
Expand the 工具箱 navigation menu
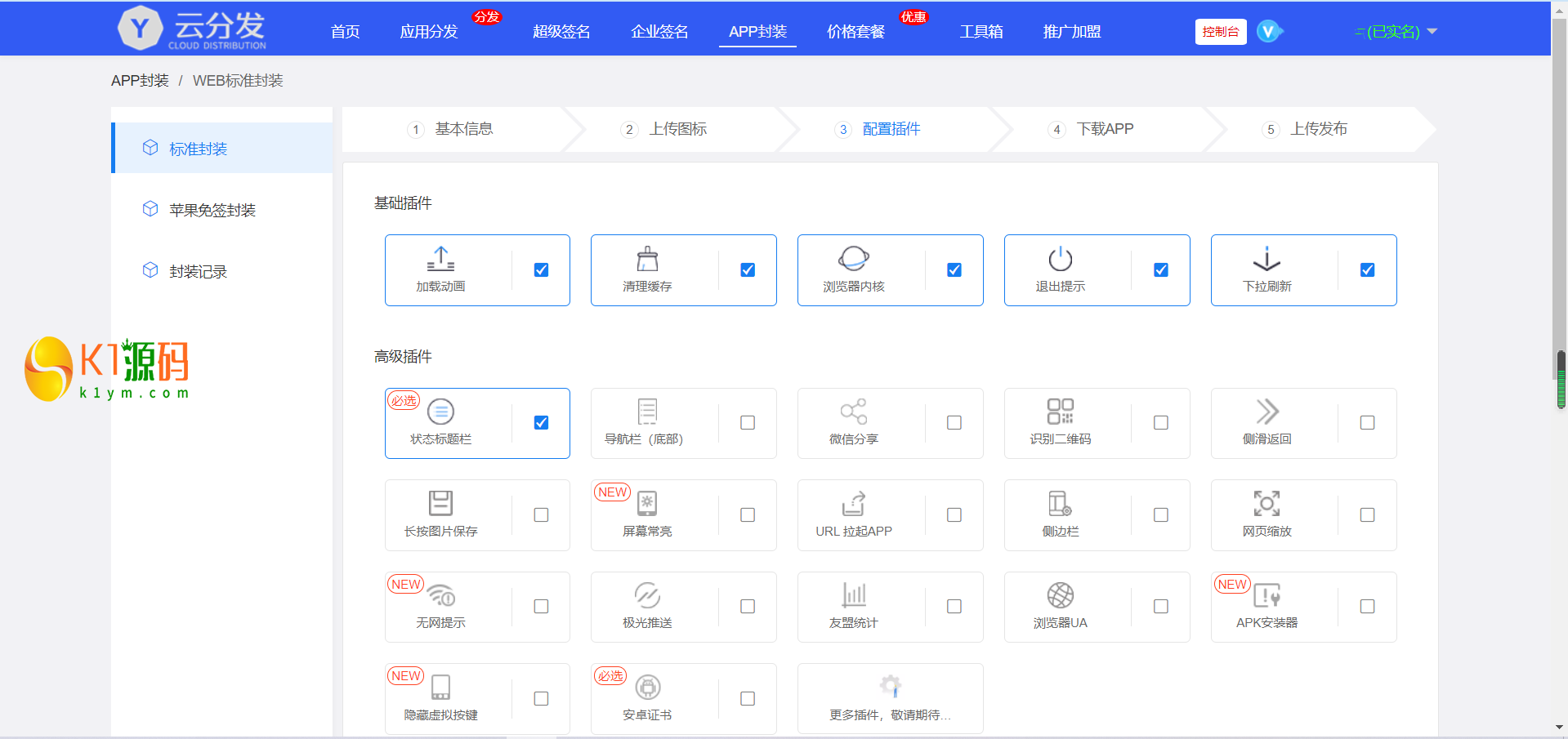click(981, 32)
